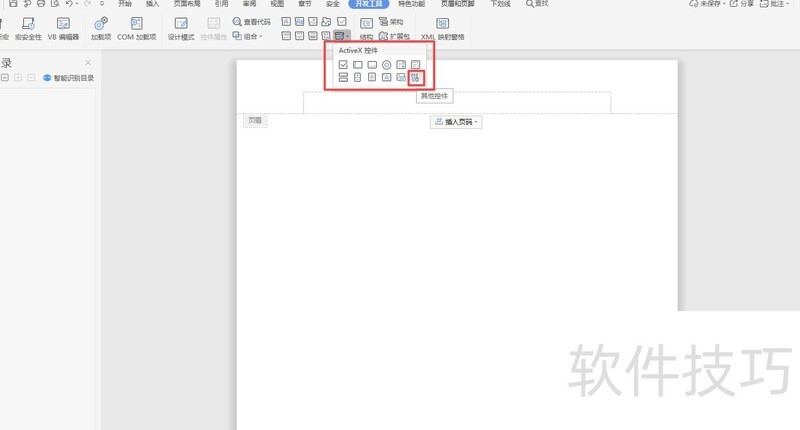This screenshot has height=430, width=800.
Task: Insert plain text content control icon
Action: [299, 21]
